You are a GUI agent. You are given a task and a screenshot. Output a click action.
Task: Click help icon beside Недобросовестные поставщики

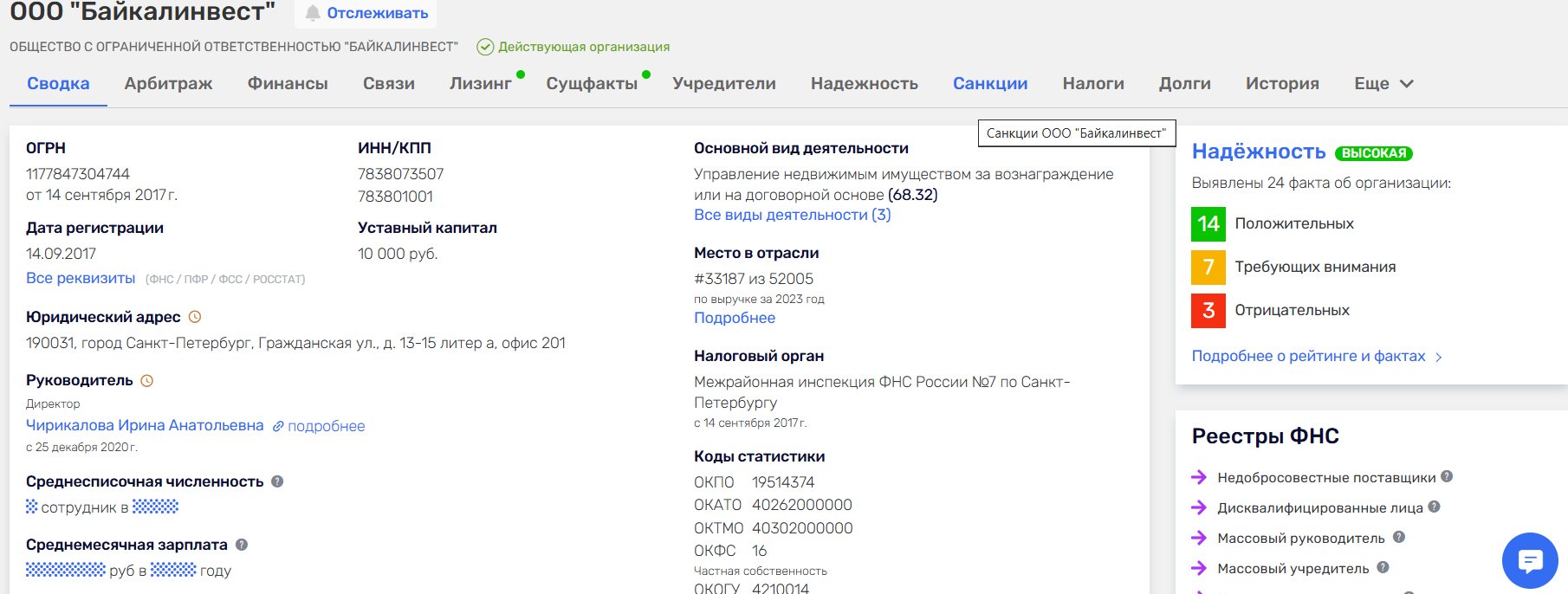[1447, 477]
